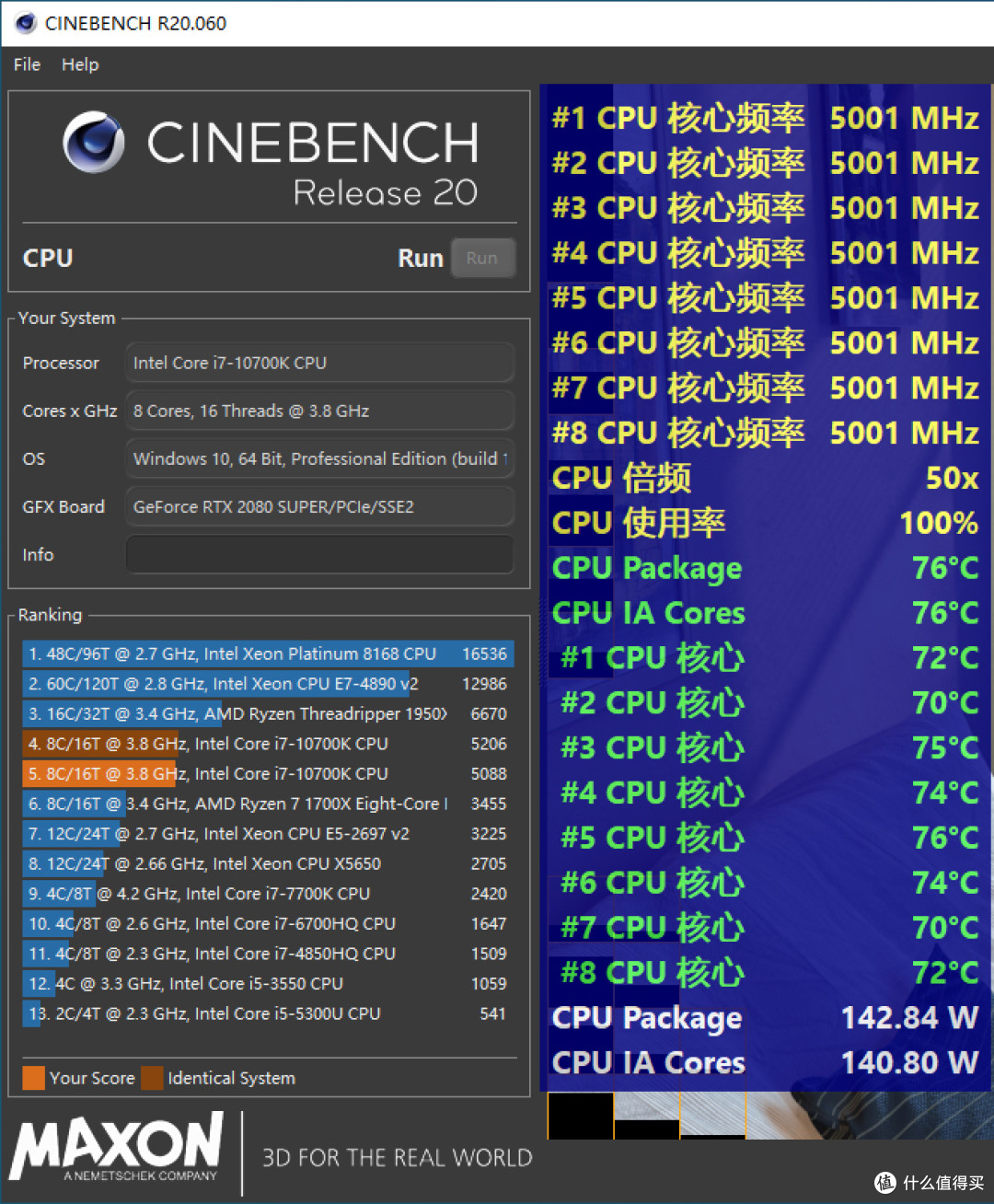Viewport: 994px width, 1204px height.
Task: Select the Ryzen Threadripper ranking entry
Action: click(268, 713)
